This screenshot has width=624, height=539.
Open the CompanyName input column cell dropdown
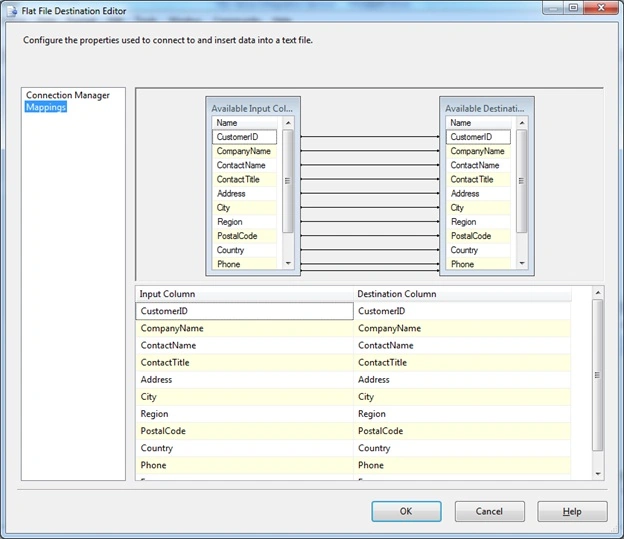[244, 328]
